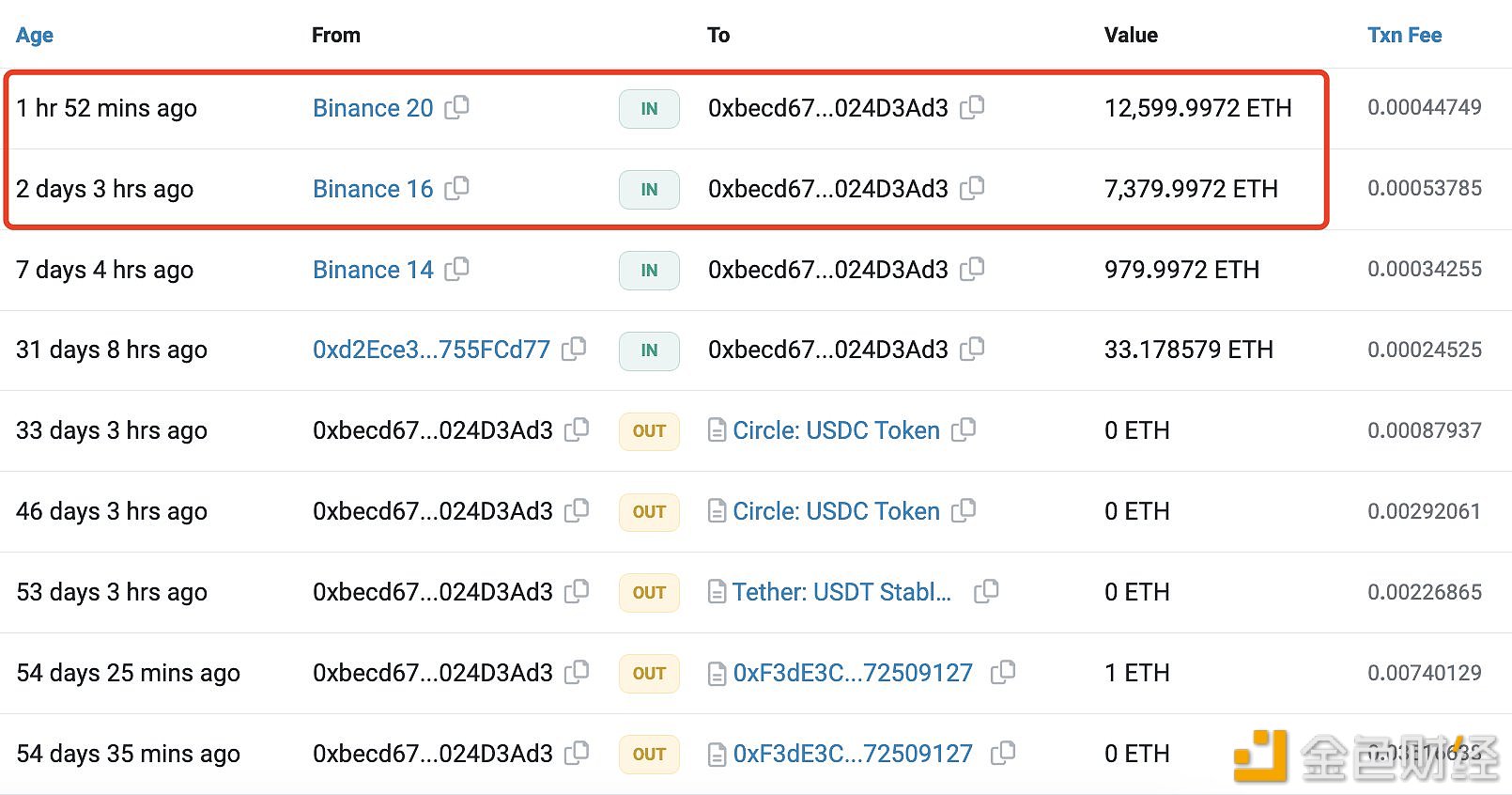The height and width of the screenshot is (795, 1512).
Task: Copy recipient address in 31 days 8 hrs row
Action: 972,349
